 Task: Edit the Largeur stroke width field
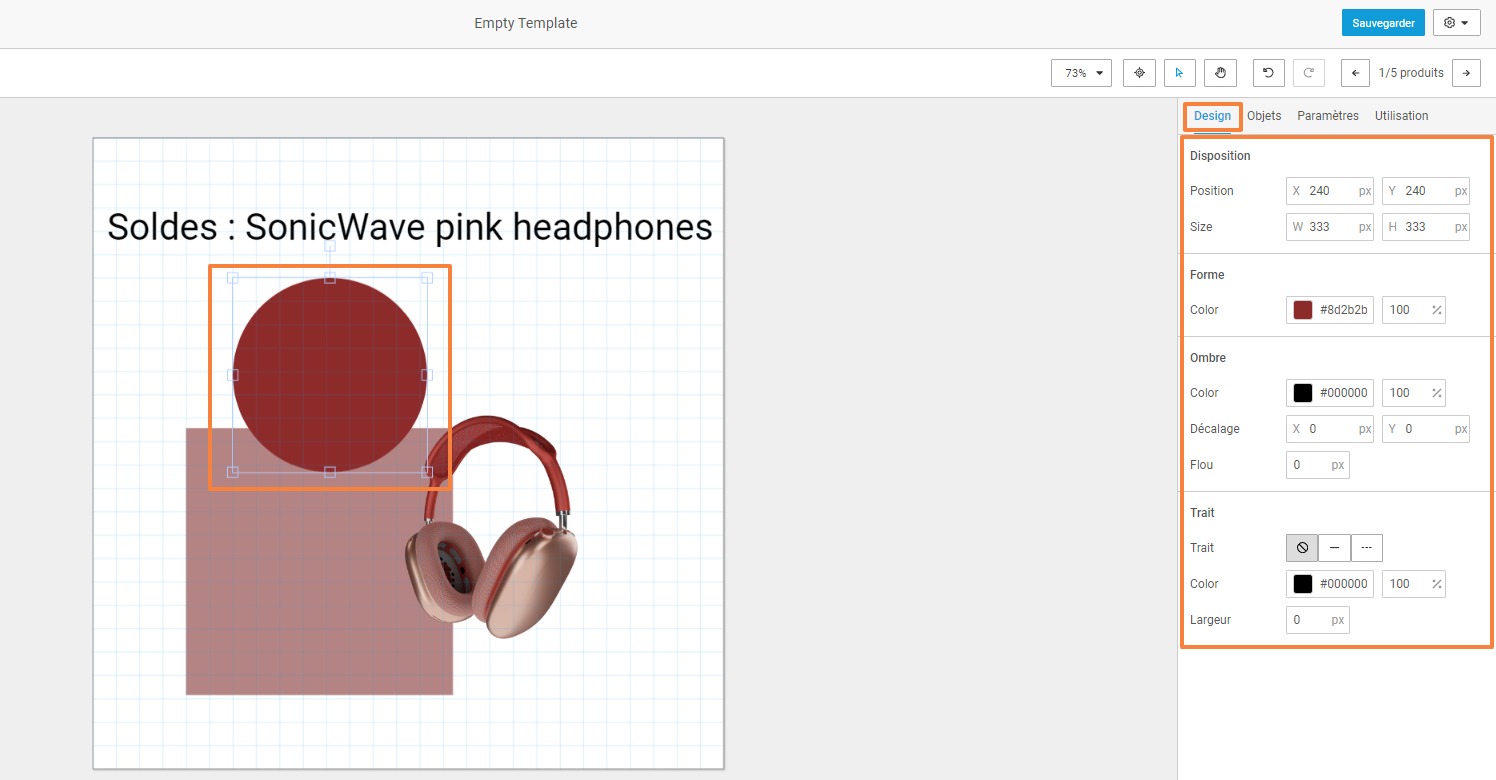click(1318, 620)
